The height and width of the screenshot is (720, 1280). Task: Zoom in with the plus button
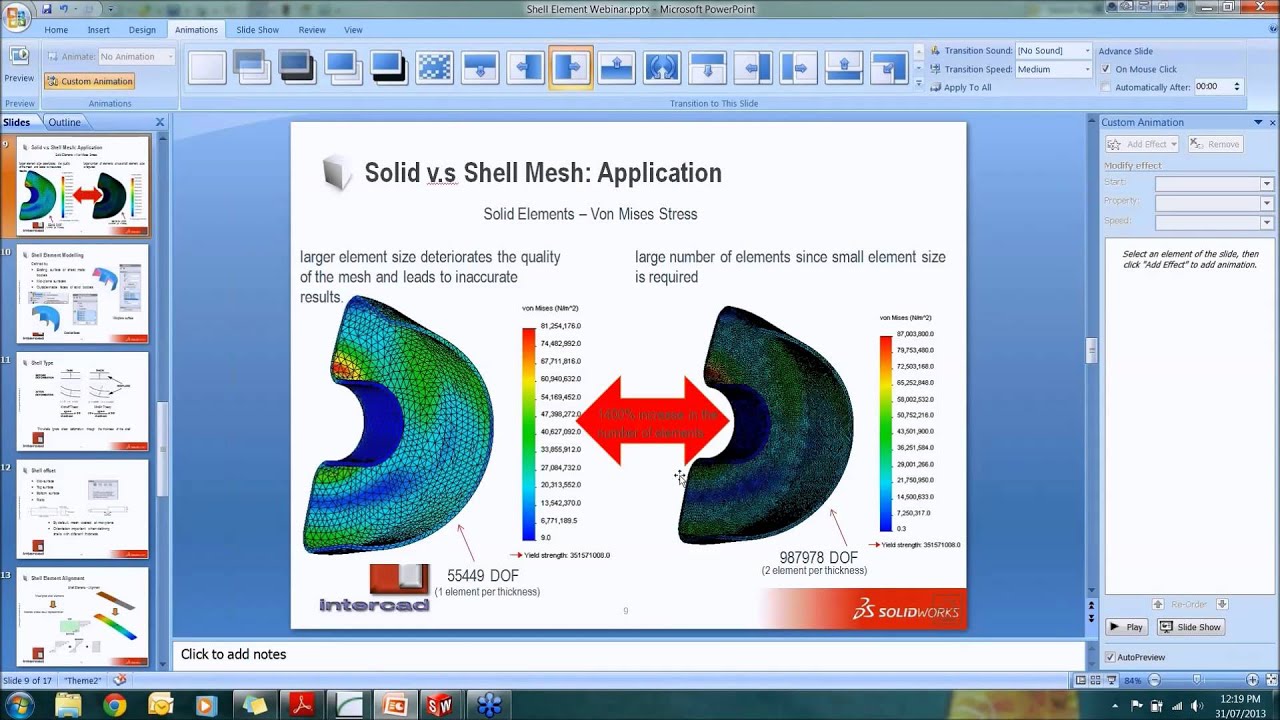1252,681
